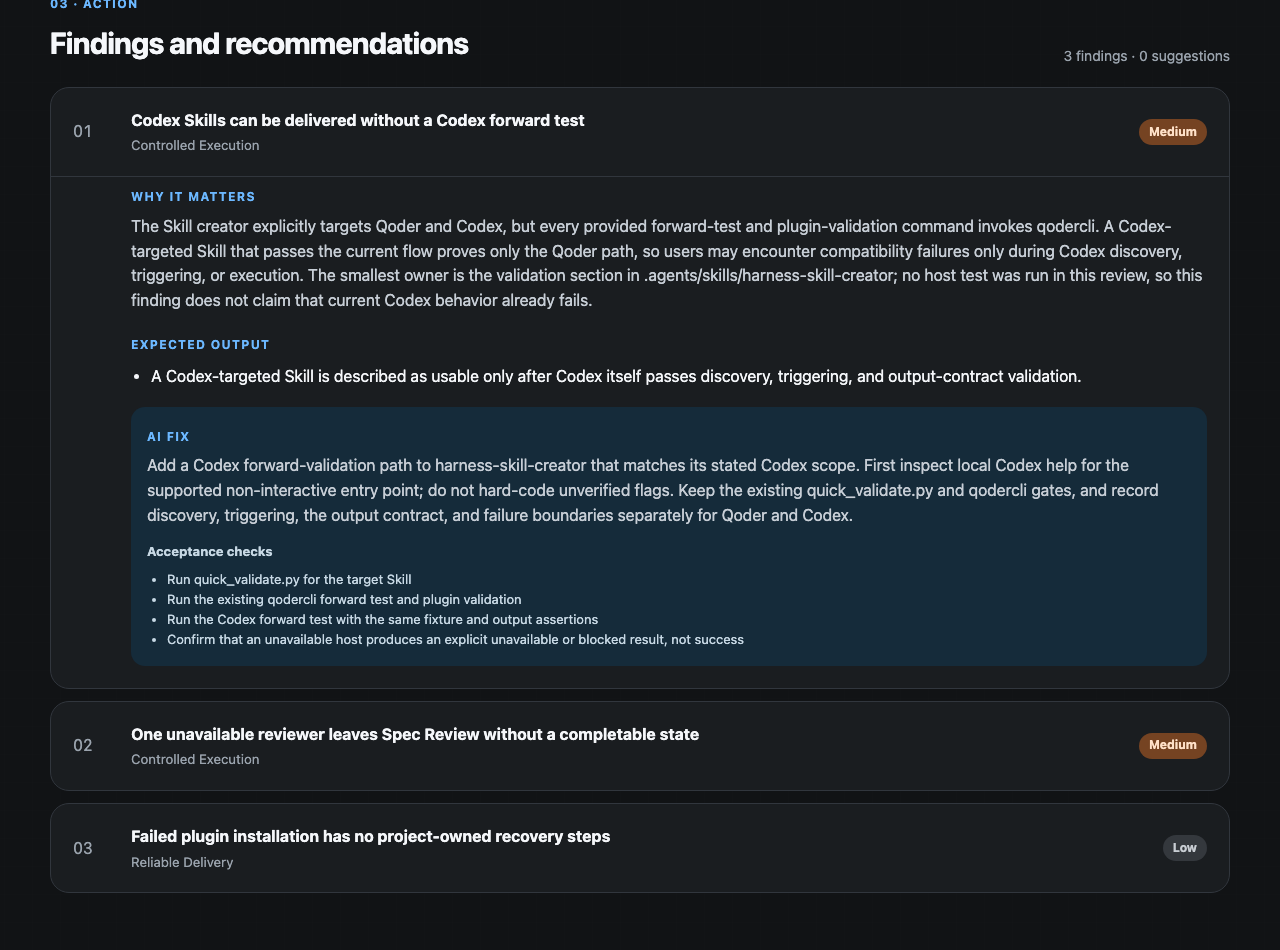The height and width of the screenshot is (950, 1280).
Task: Expand the unavailable reviewer Spec Review finding
Action: pyautogui.click(x=640, y=746)
